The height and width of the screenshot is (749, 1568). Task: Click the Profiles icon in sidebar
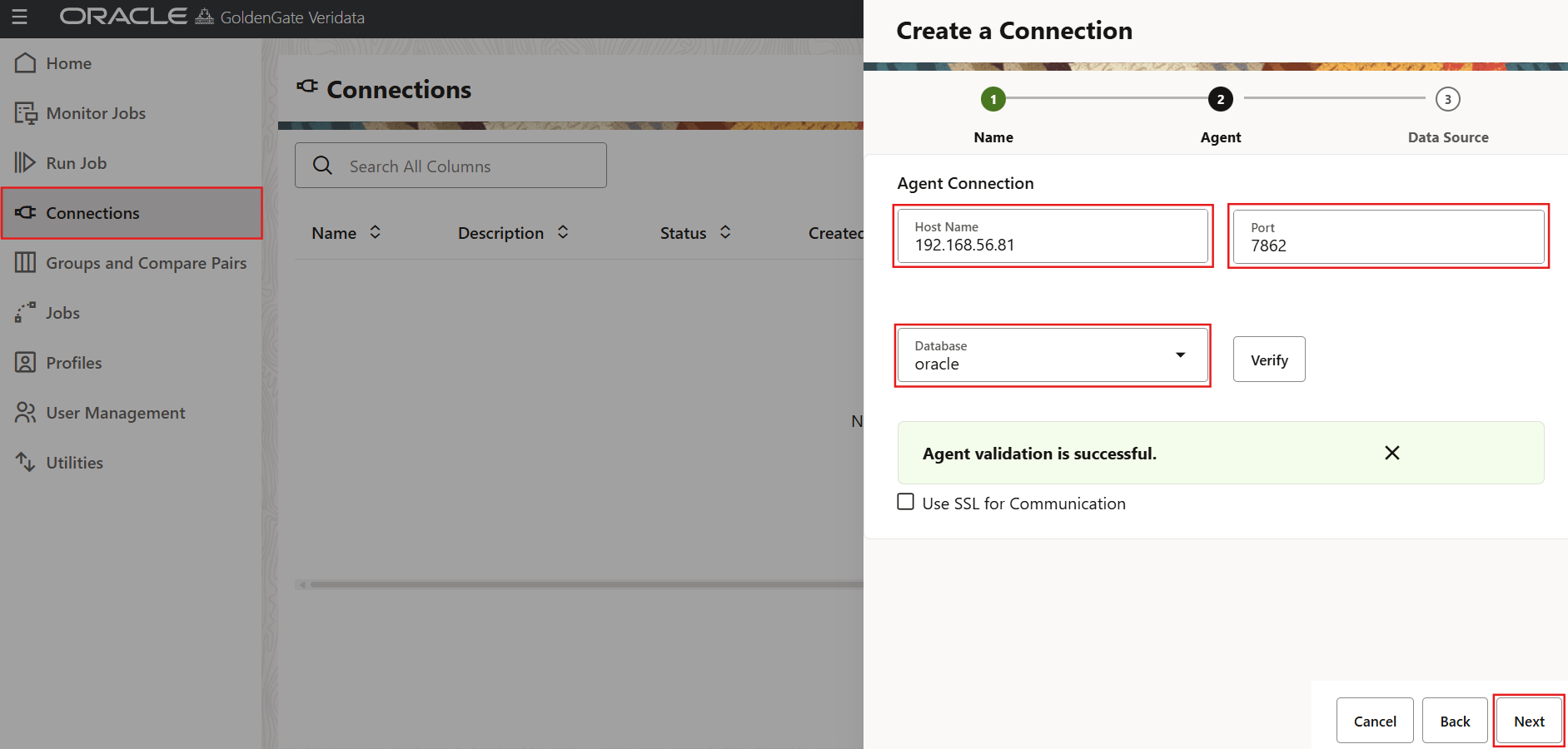click(x=26, y=363)
